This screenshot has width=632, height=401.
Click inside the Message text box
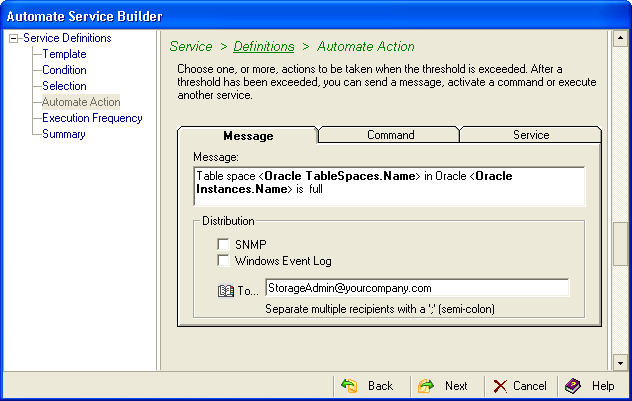click(389, 186)
